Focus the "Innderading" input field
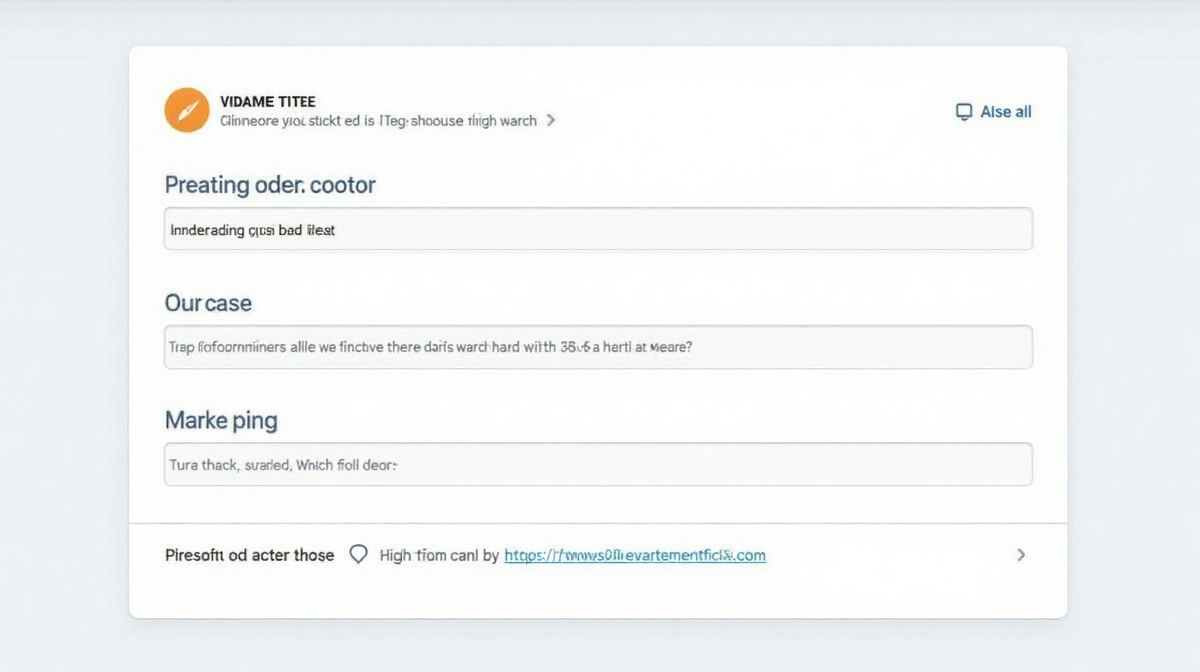Image resolution: width=1200 pixels, height=672 pixels. tap(598, 229)
